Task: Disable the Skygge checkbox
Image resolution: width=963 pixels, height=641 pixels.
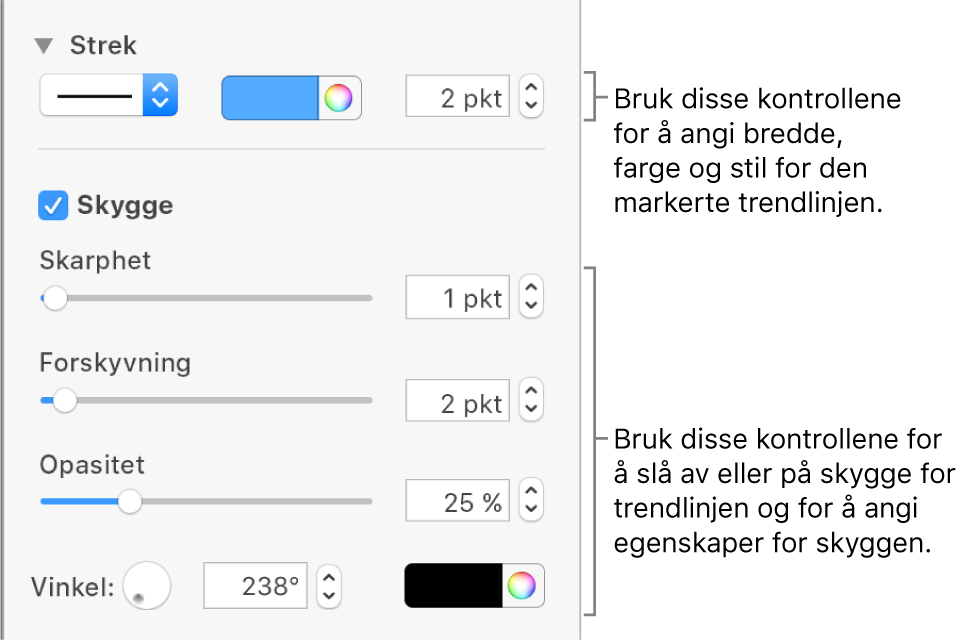Action: 50,205
